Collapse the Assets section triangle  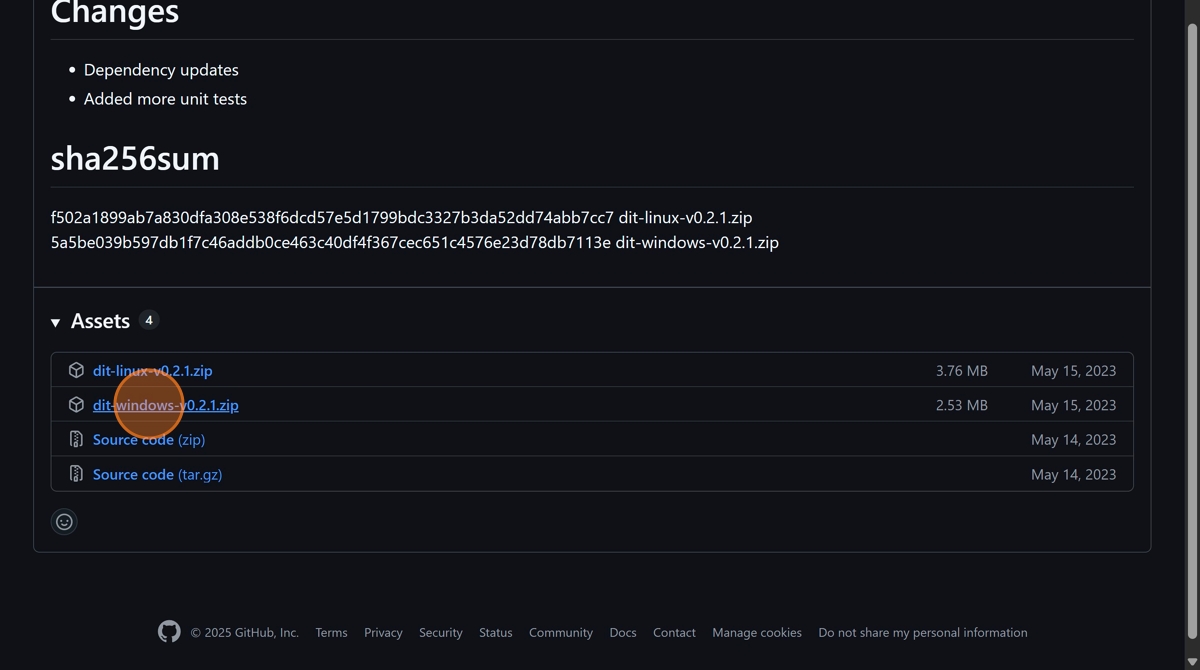coord(55,322)
